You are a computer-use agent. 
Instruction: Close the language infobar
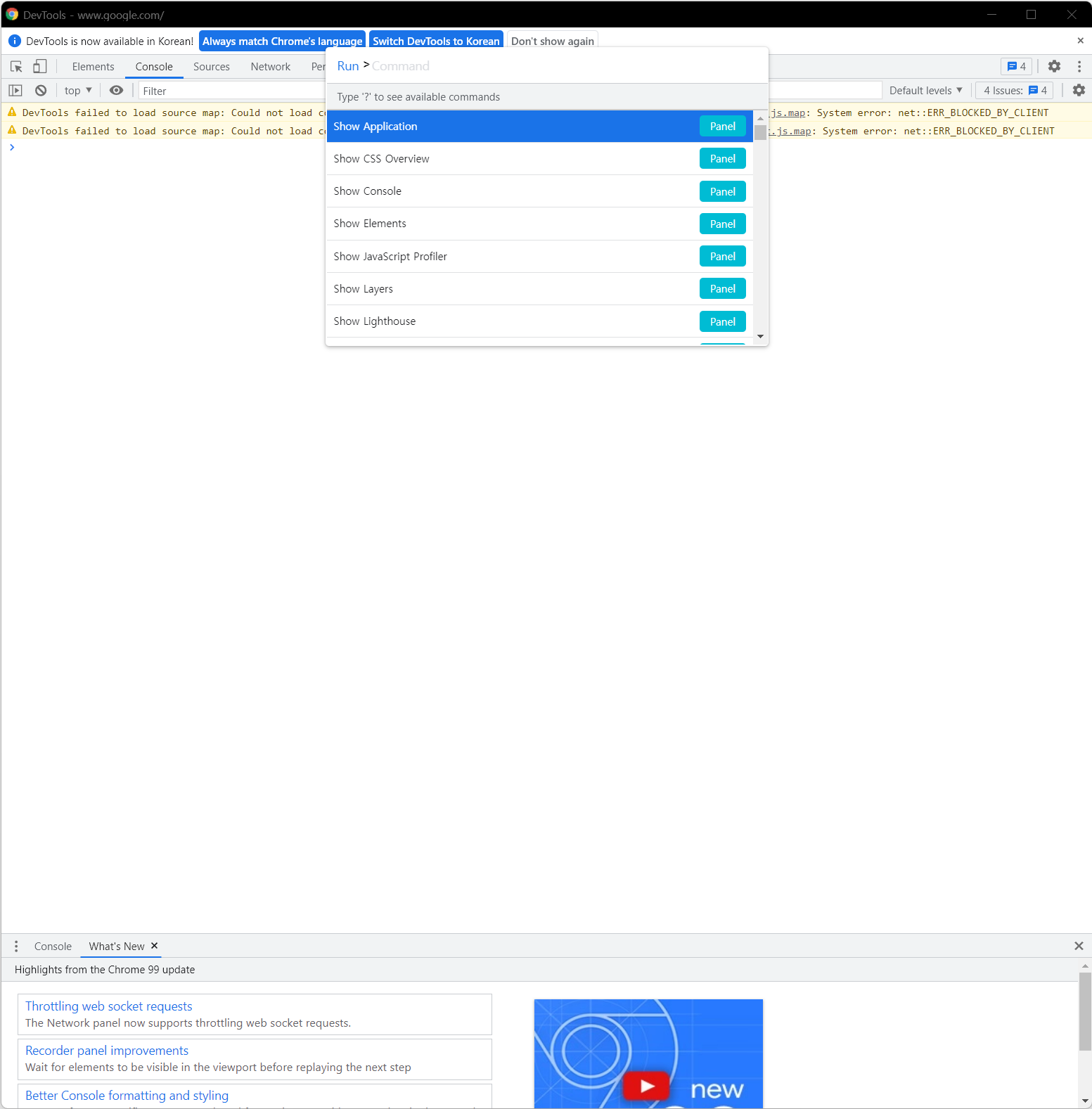(1080, 41)
